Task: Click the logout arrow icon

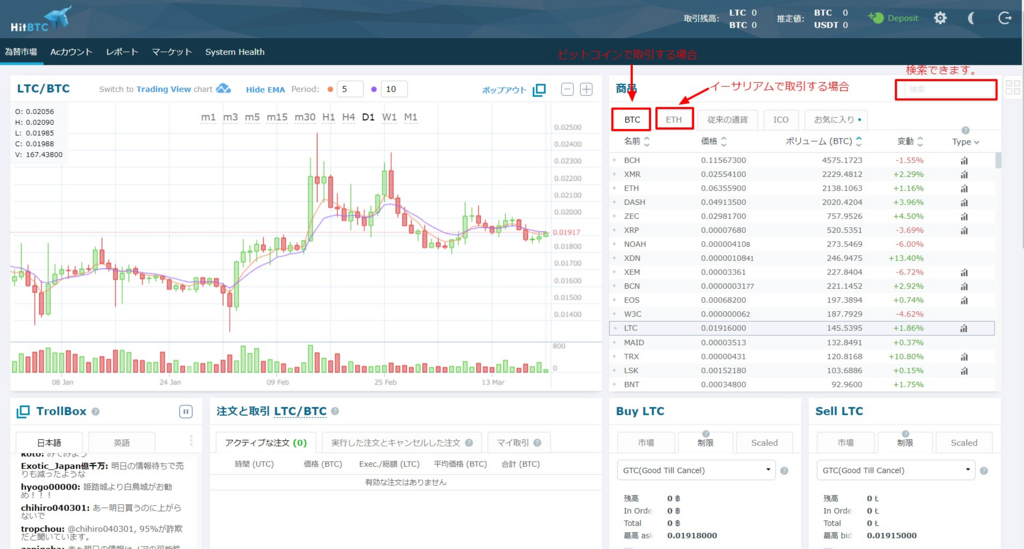Action: pos(1004,18)
